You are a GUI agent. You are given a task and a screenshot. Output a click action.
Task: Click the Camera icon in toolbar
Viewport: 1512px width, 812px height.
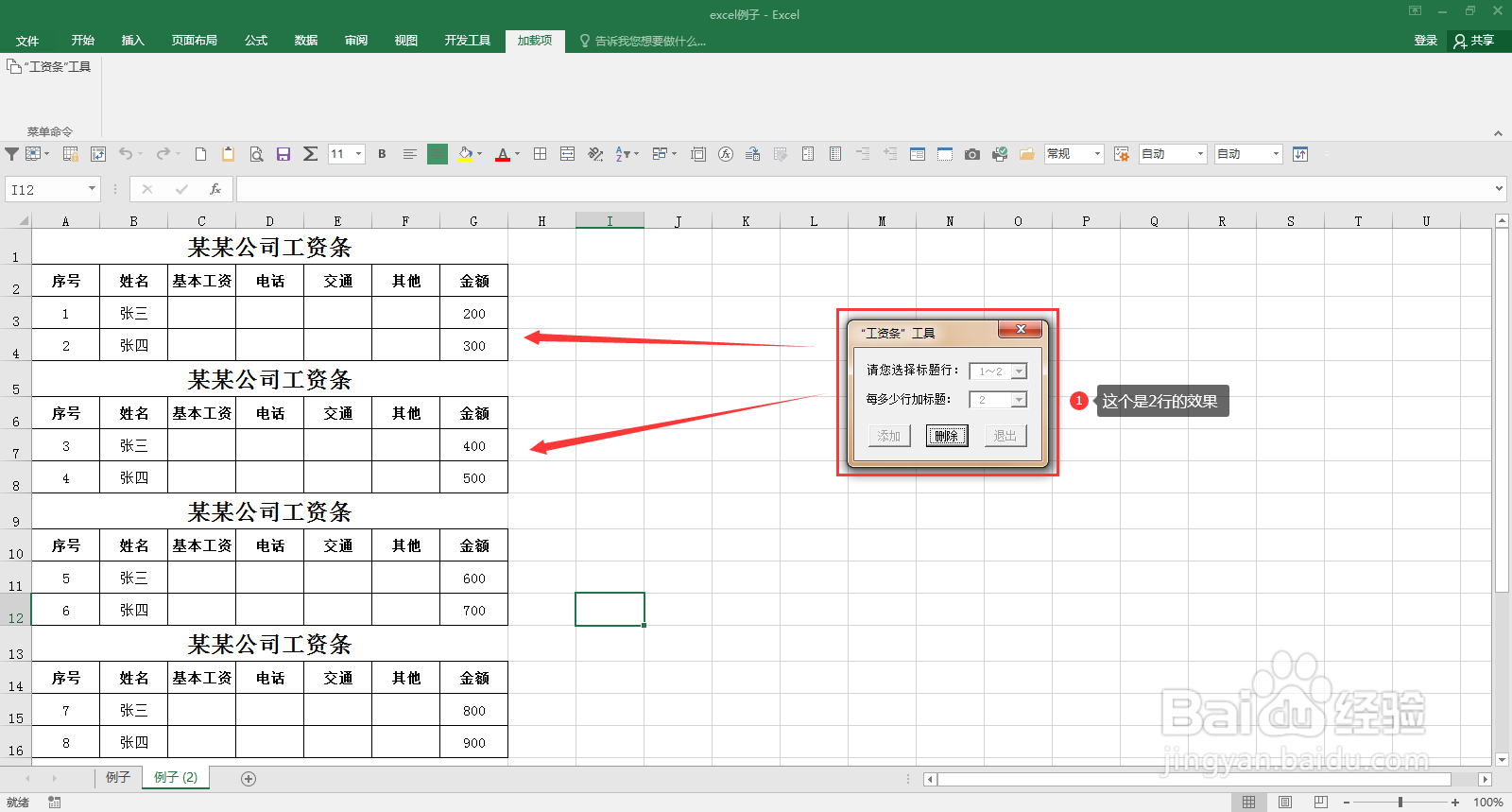[971, 154]
